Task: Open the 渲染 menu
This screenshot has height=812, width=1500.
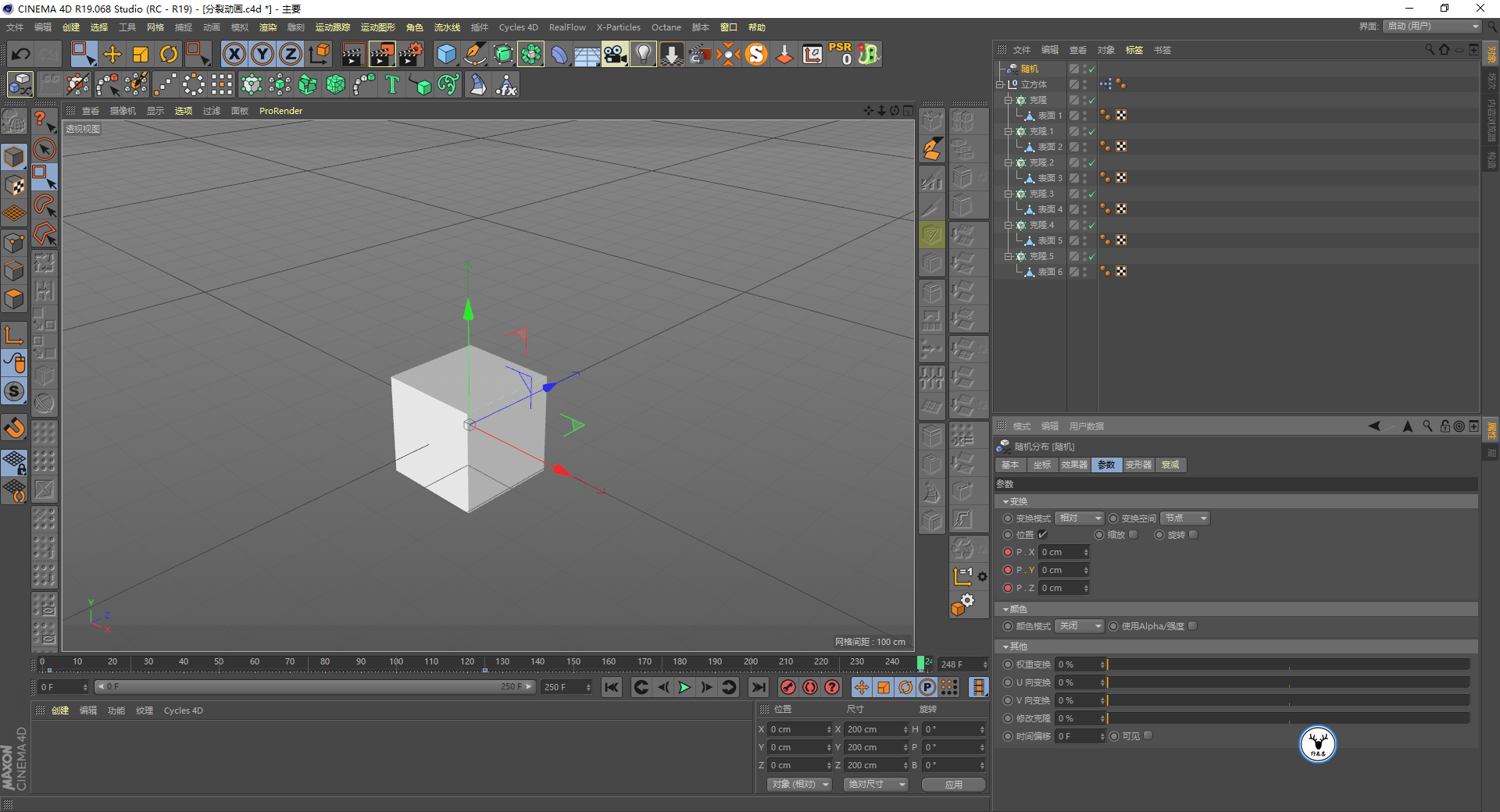Action: [x=267, y=27]
